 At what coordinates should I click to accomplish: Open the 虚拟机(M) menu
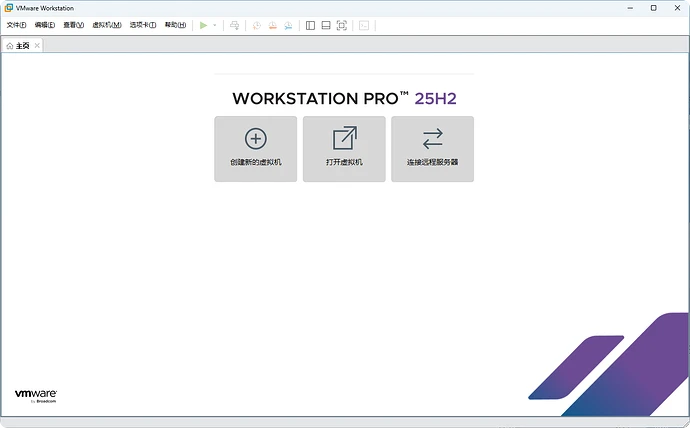(x=106, y=25)
